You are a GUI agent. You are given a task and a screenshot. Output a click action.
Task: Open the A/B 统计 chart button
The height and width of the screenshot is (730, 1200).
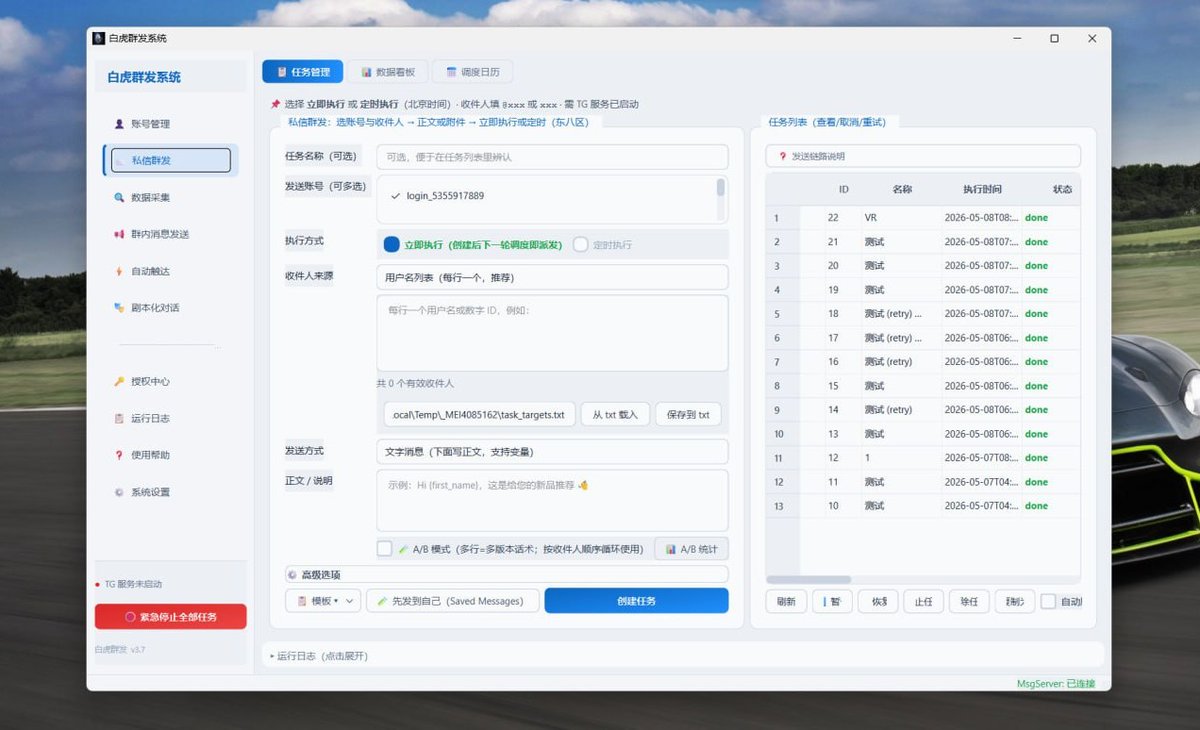tap(691, 549)
